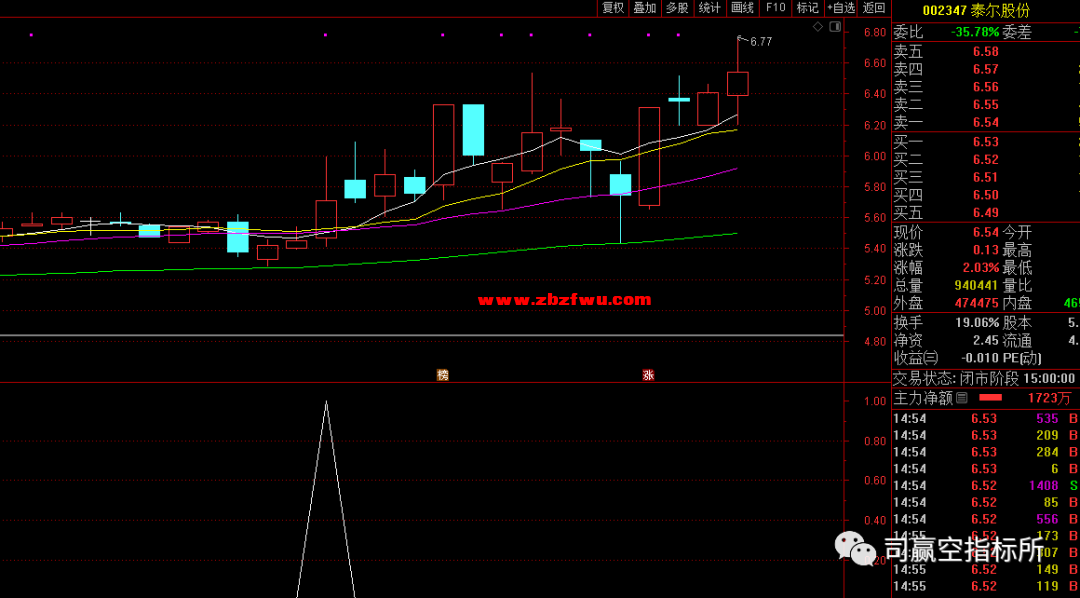Click the 买四 price 6.50
The width and height of the screenshot is (1080, 598).
click(x=986, y=195)
